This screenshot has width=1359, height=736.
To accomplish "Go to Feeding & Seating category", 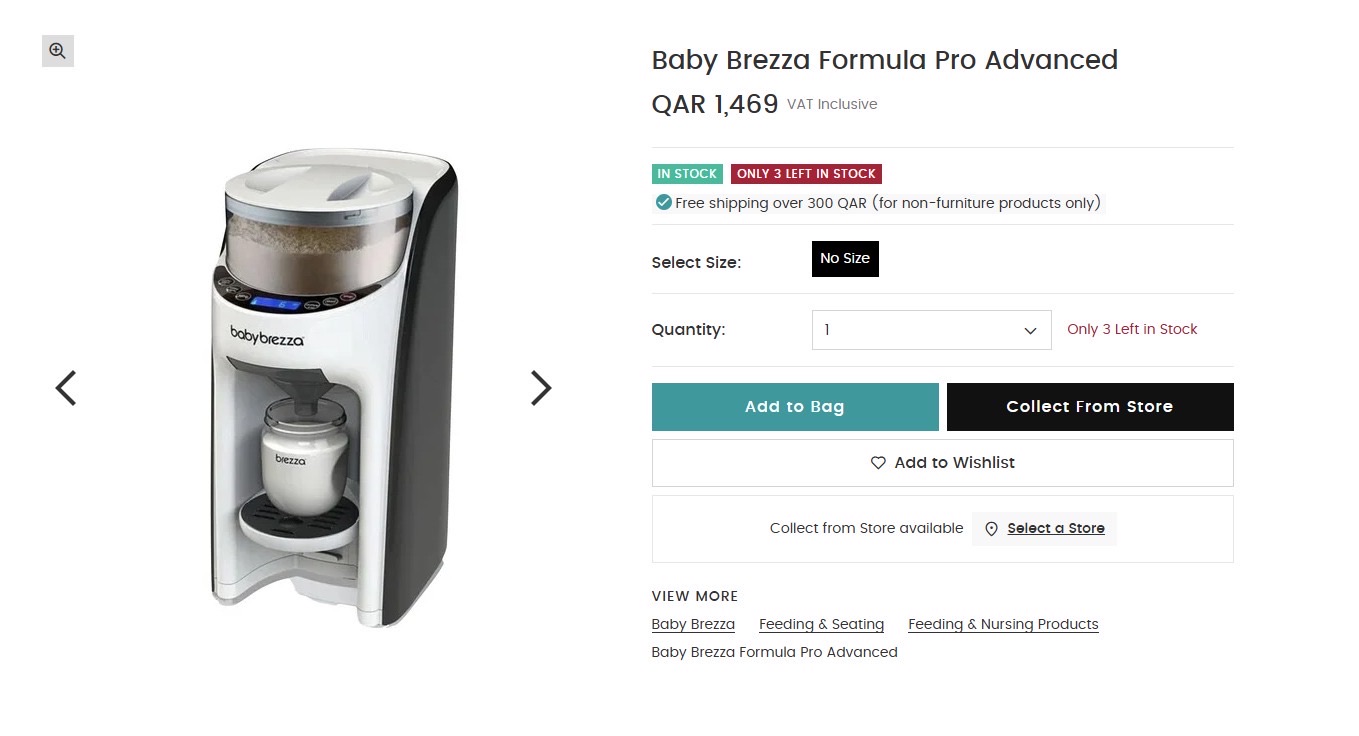I will click(x=822, y=624).
